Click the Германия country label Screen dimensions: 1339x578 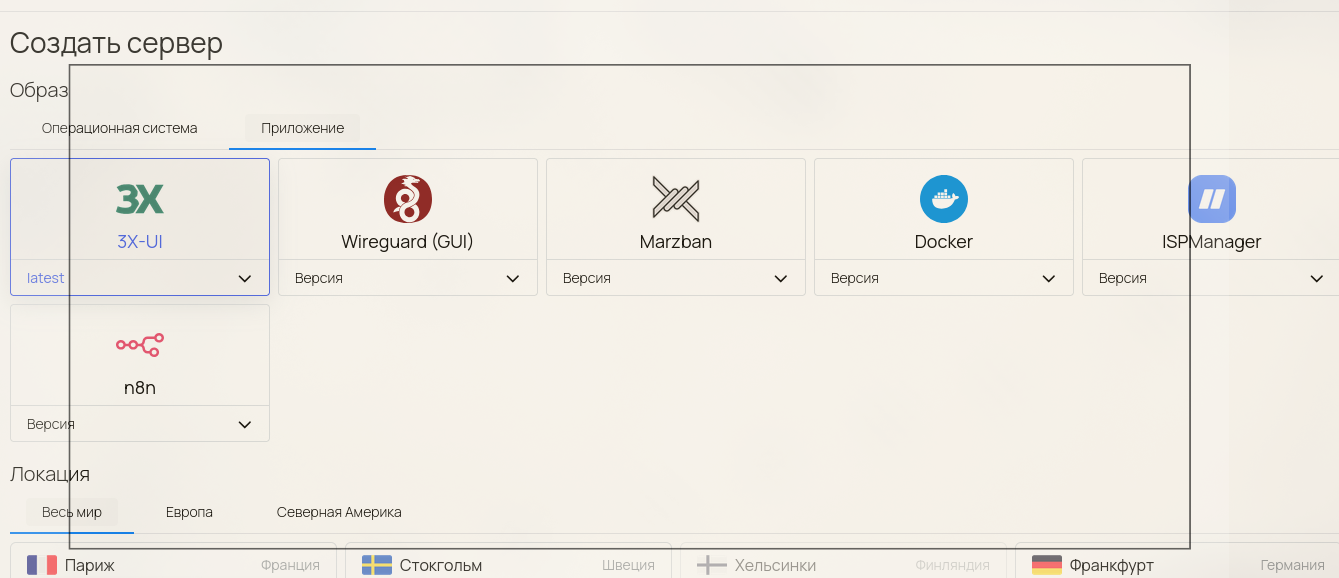[x=1293, y=565]
